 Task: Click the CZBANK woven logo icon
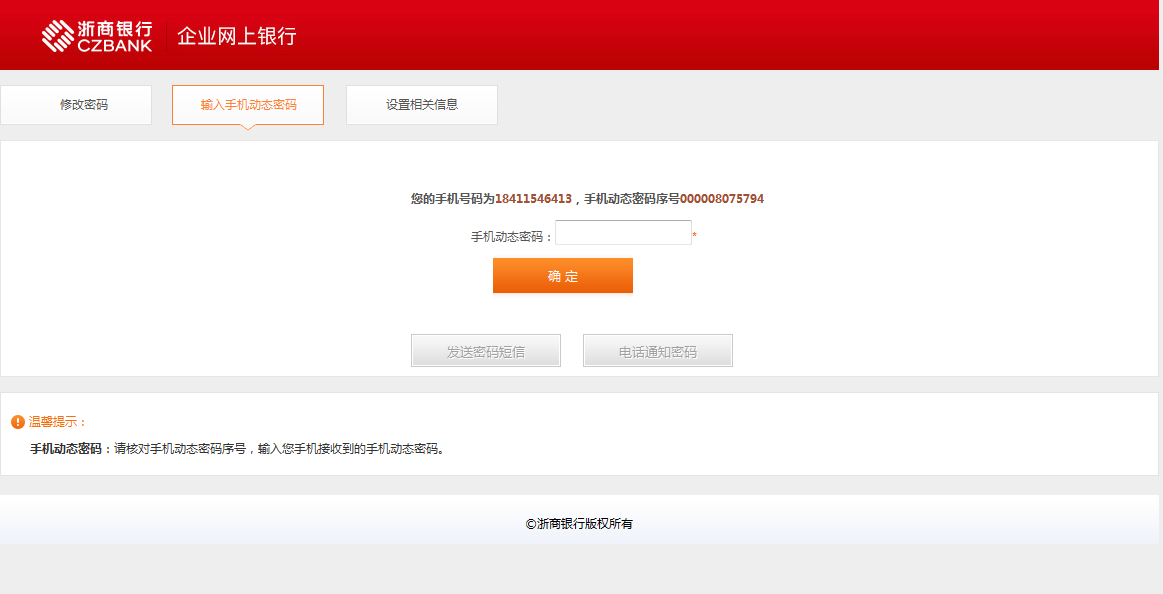pos(58,36)
